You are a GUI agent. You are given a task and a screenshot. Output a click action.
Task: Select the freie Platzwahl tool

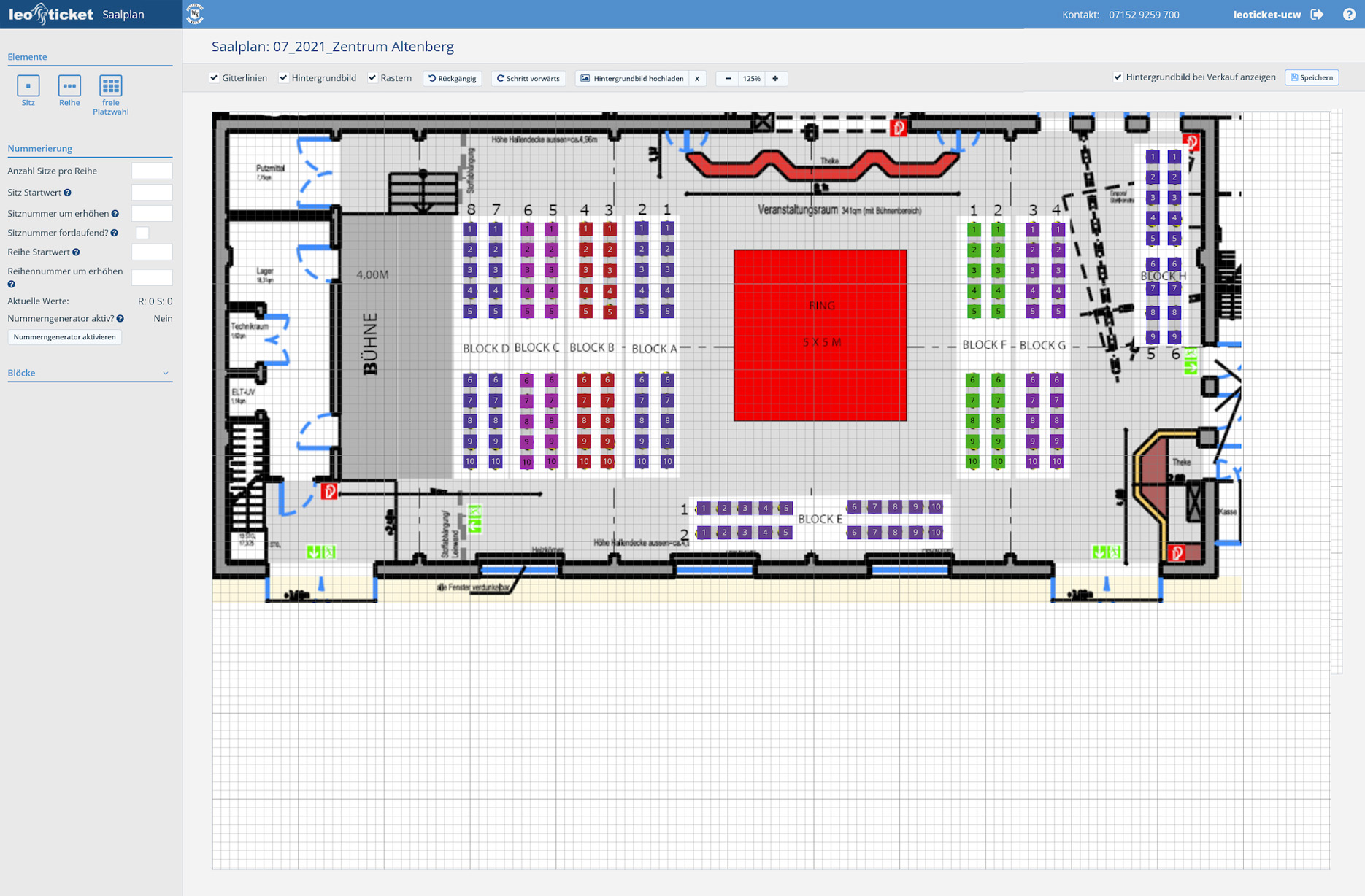[110, 86]
